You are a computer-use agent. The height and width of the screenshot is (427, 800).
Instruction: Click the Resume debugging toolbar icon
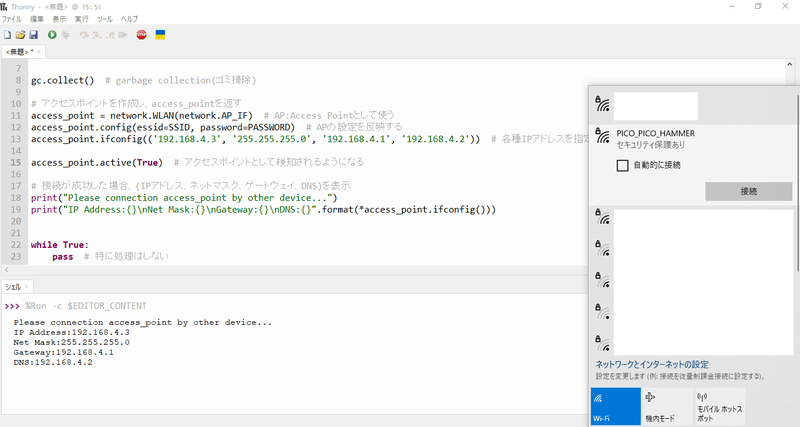(124, 34)
